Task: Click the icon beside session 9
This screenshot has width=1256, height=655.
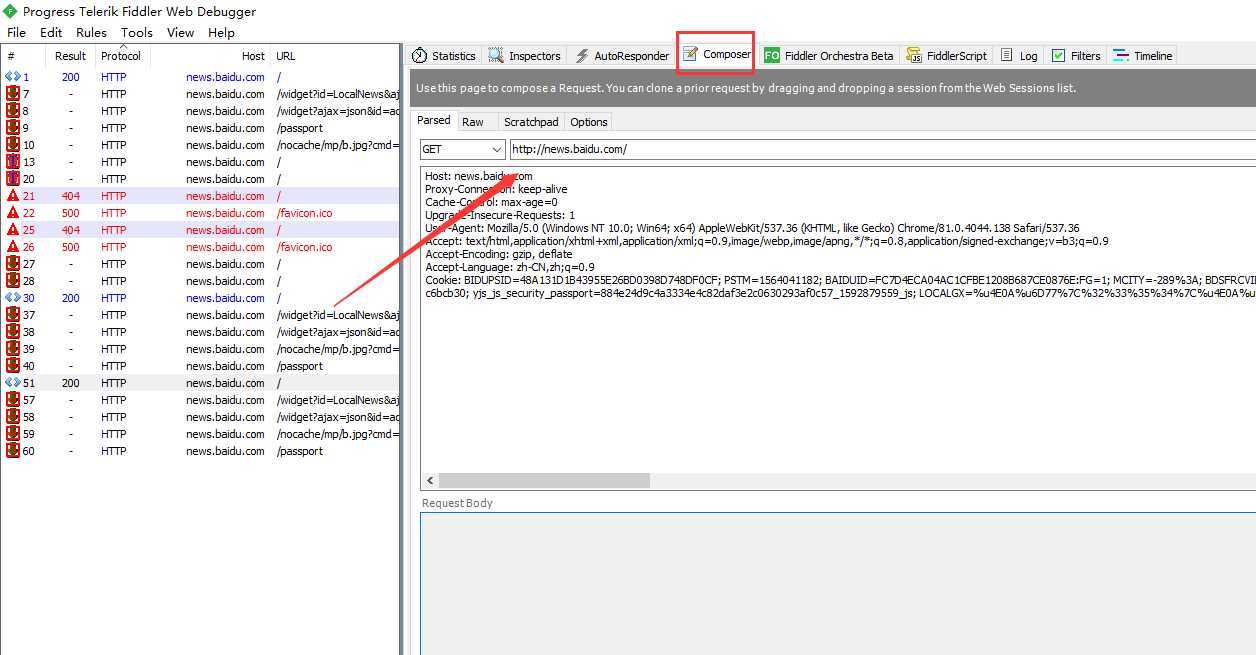Action: 13,128
